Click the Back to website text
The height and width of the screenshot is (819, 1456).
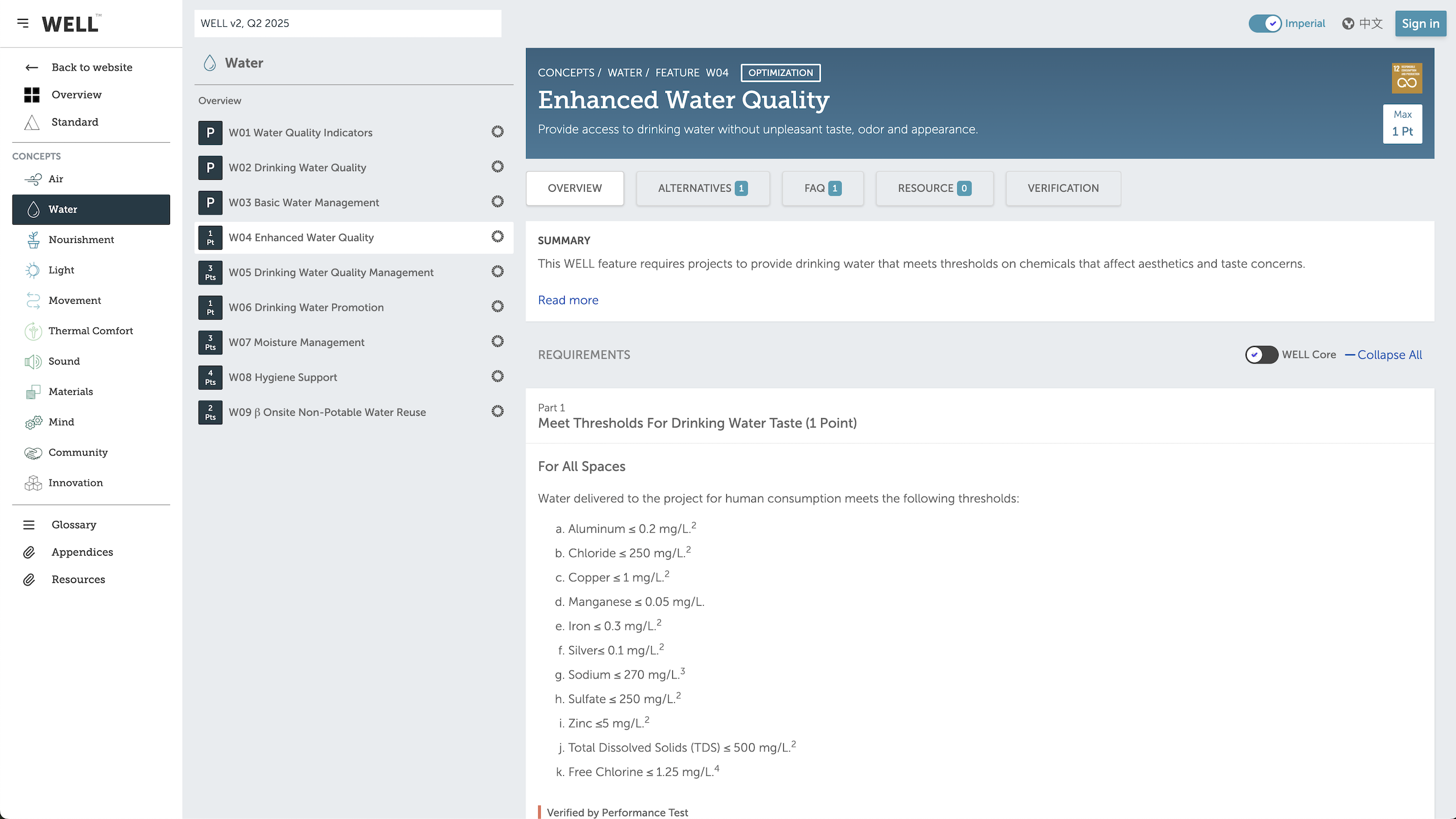coord(92,68)
